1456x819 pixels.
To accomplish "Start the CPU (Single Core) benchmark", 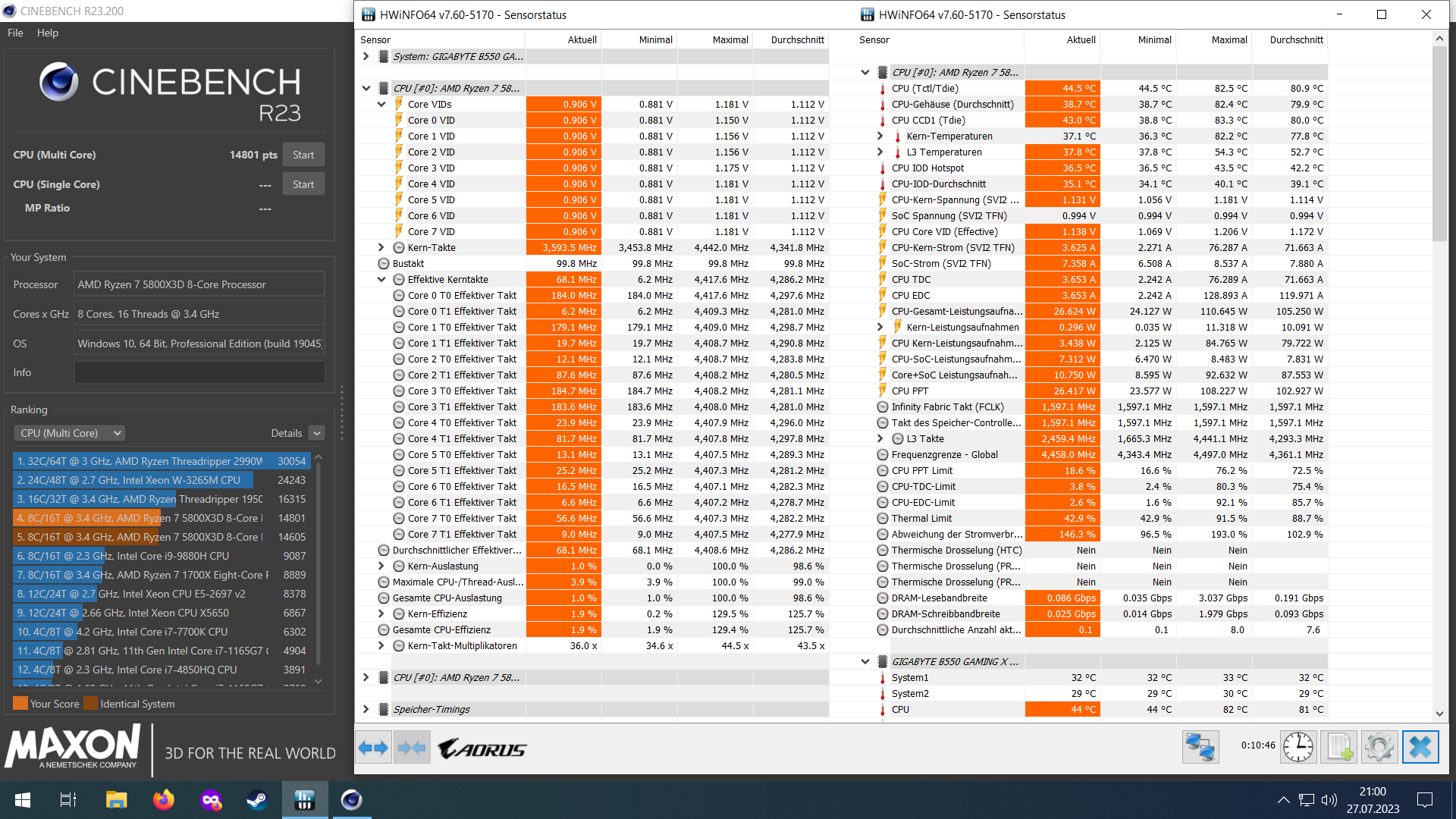I will 303,184.
